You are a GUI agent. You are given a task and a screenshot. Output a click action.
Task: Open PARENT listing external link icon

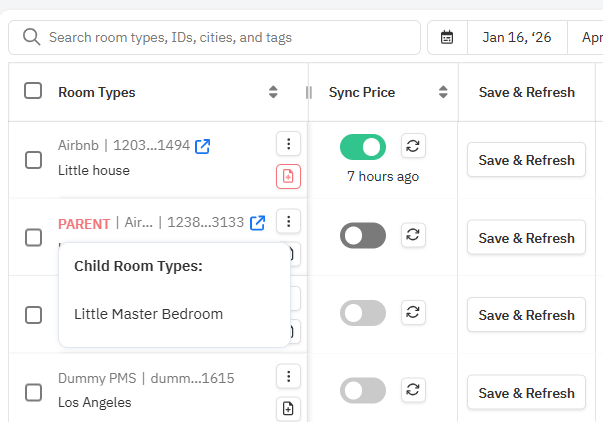pyautogui.click(x=258, y=223)
